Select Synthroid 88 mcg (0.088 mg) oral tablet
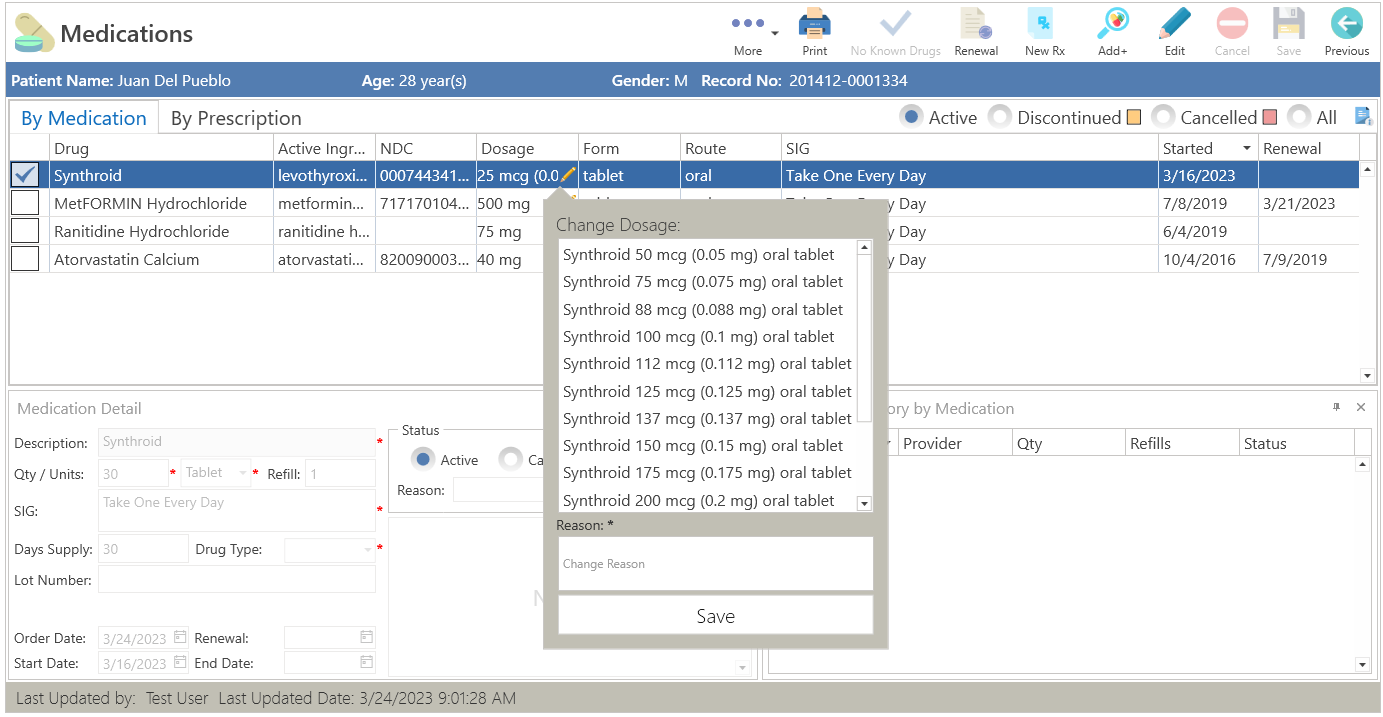Screen dimensions: 1383x717 (x=703, y=310)
